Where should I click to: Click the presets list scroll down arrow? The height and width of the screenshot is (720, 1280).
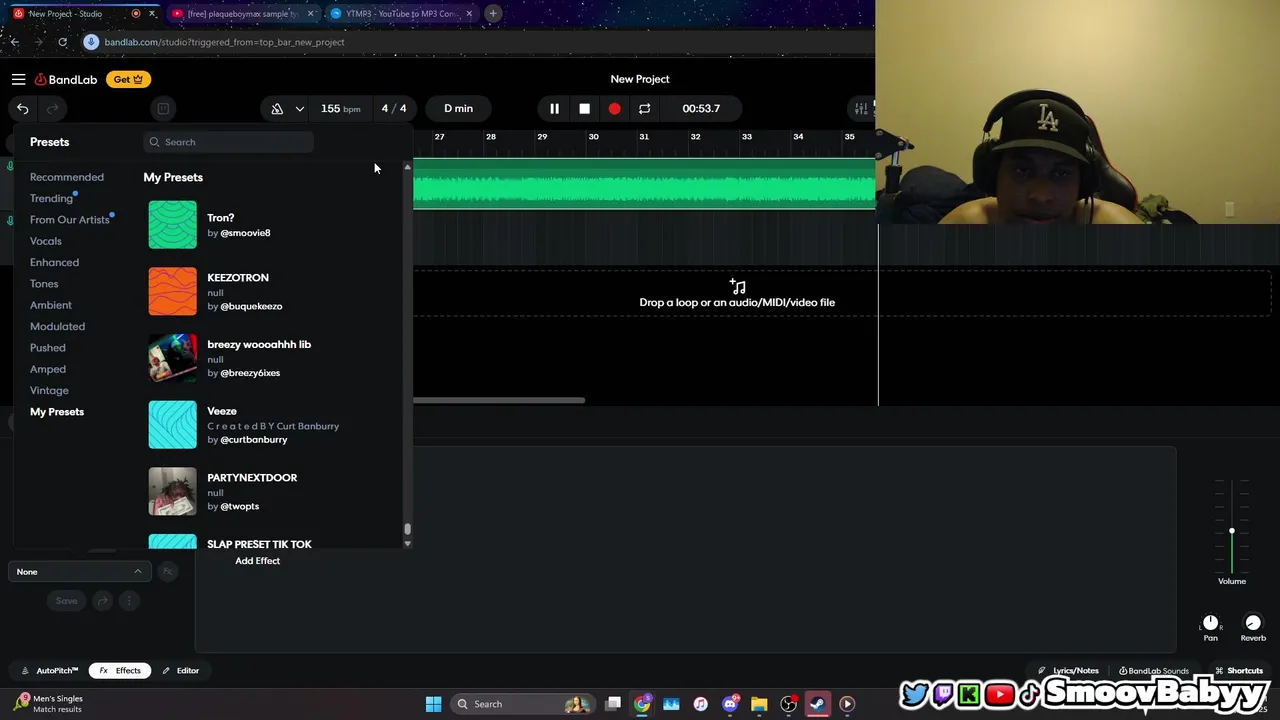tap(407, 543)
